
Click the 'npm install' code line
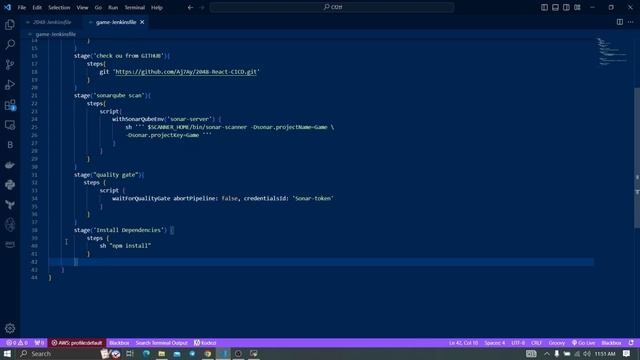[125, 246]
